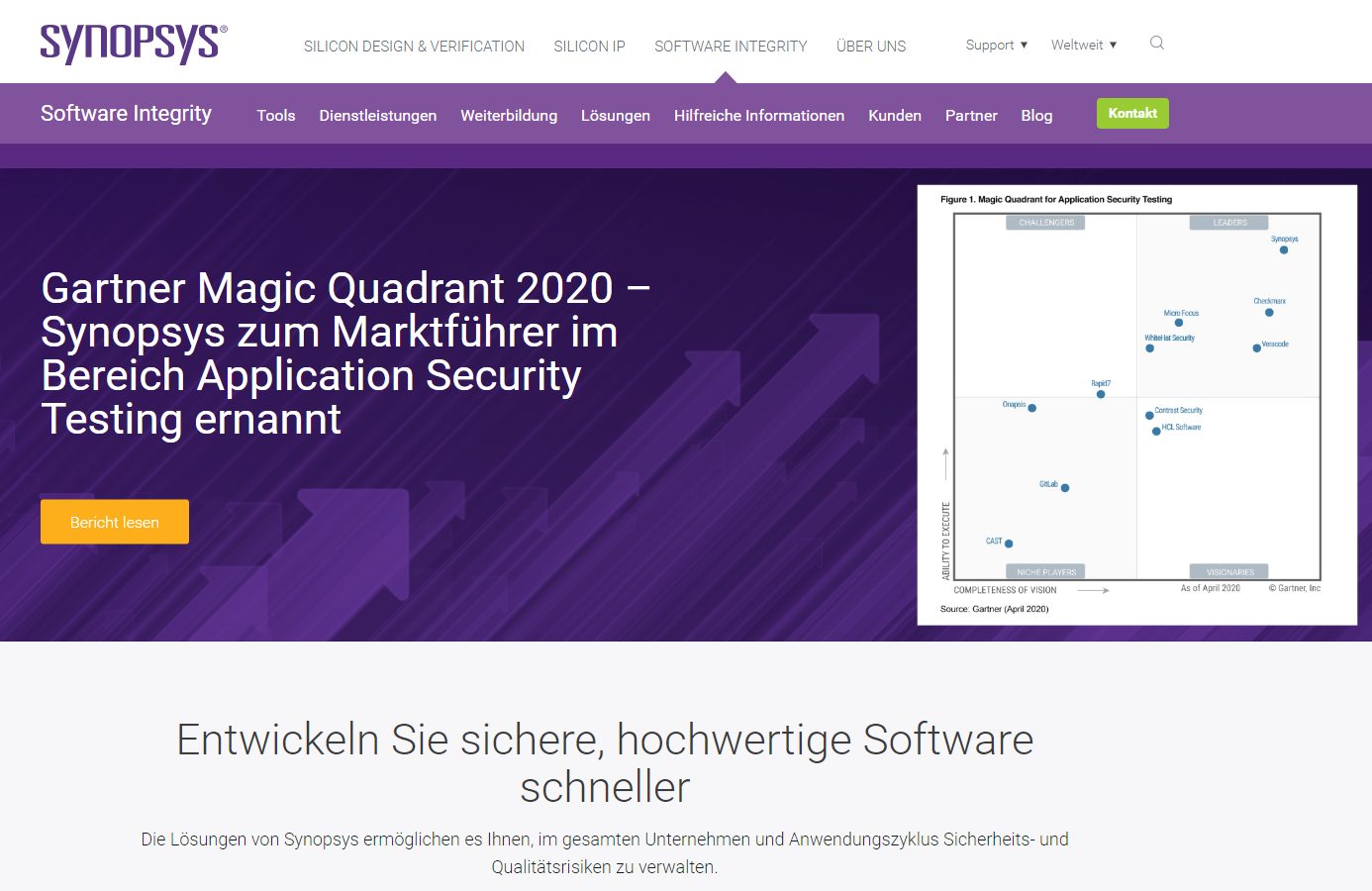This screenshot has width=1372, height=891.
Task: Expand the Support dropdown
Action: 995,45
